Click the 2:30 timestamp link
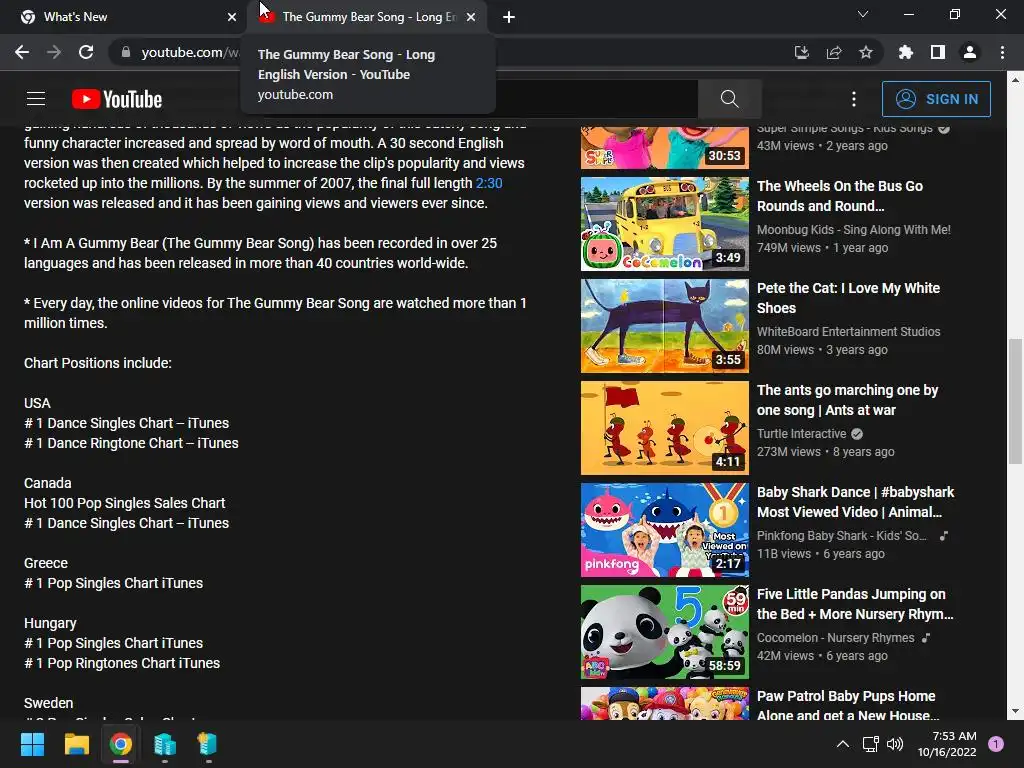The width and height of the screenshot is (1024, 768). click(488, 183)
